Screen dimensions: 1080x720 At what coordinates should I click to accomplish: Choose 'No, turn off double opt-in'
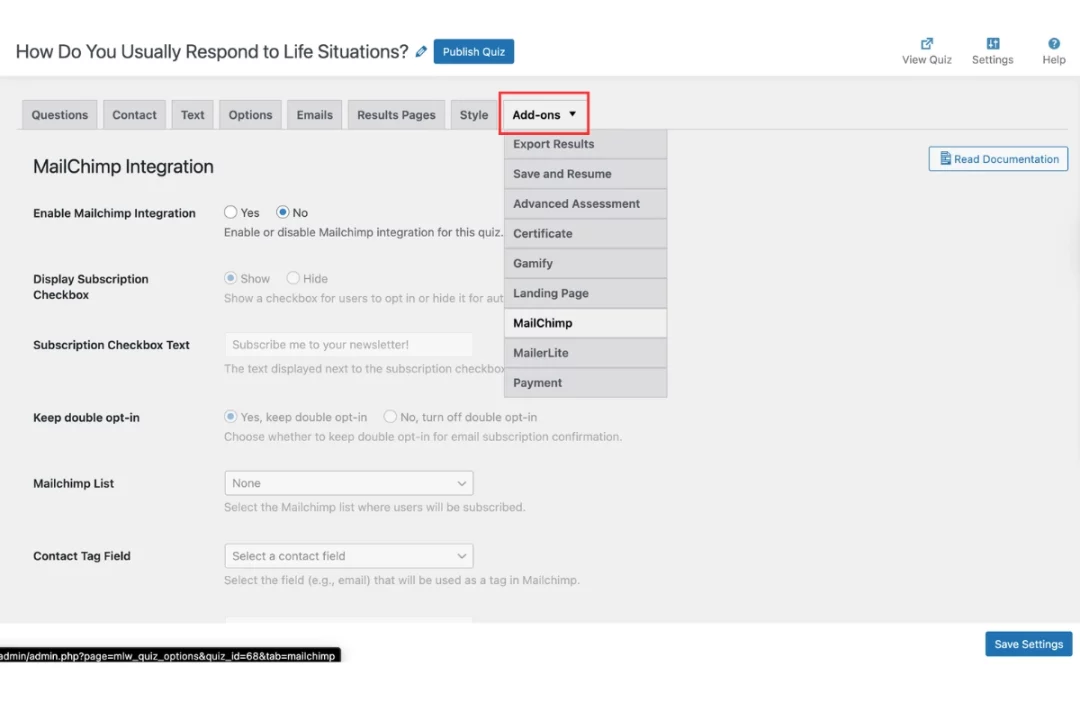tap(390, 416)
